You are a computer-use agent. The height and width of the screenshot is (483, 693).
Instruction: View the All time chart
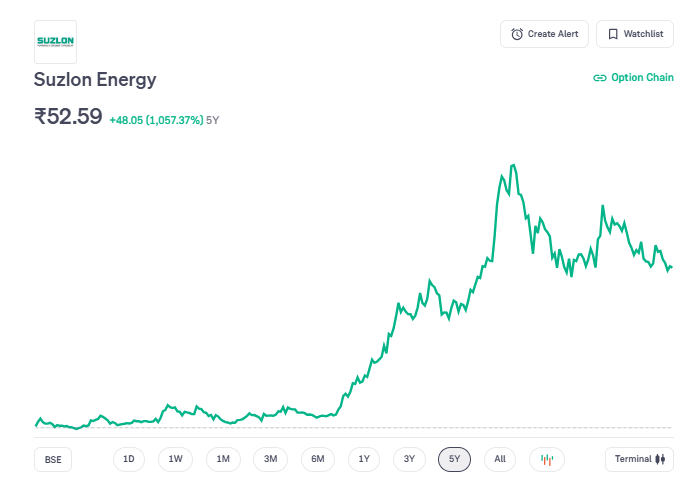(500, 459)
